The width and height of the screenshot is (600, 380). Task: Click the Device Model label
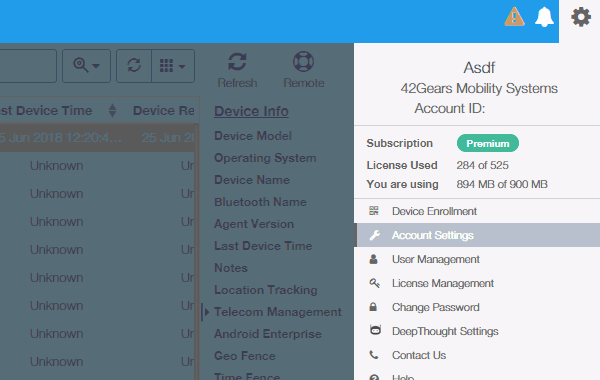(253, 136)
